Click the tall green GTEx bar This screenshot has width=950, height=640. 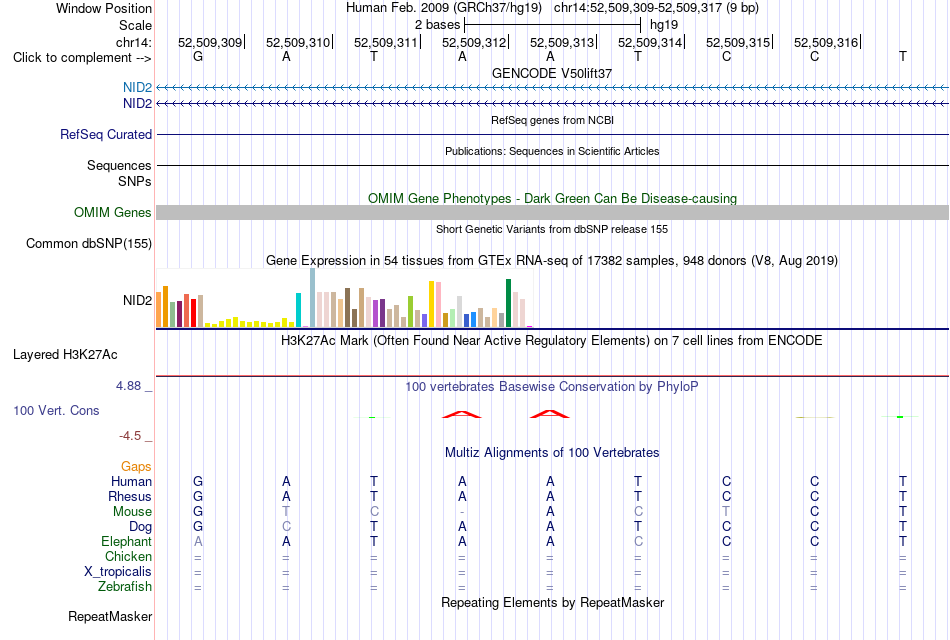coord(508,303)
